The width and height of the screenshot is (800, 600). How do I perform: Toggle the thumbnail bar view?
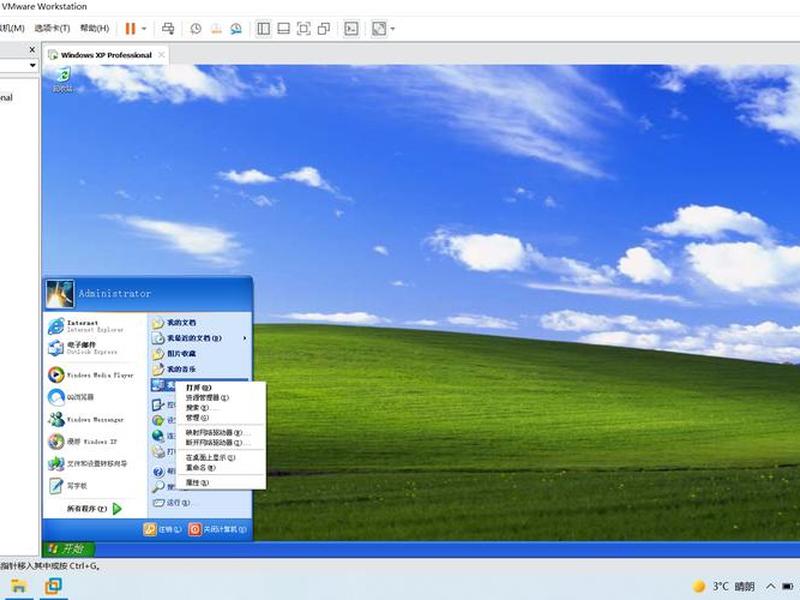tap(284, 29)
